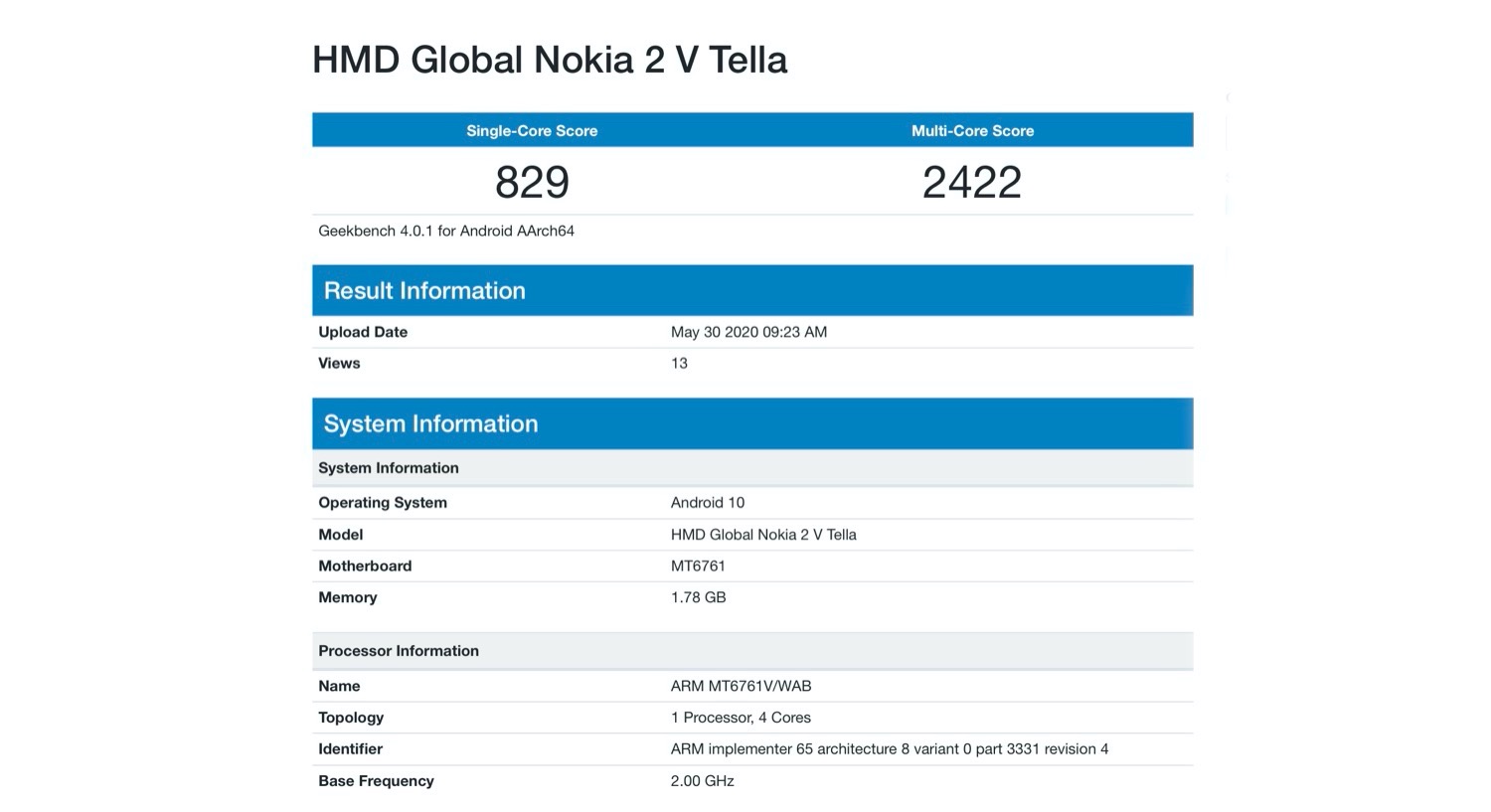Click the large page title heading
The height and width of the screenshot is (812, 1491).
point(550,60)
